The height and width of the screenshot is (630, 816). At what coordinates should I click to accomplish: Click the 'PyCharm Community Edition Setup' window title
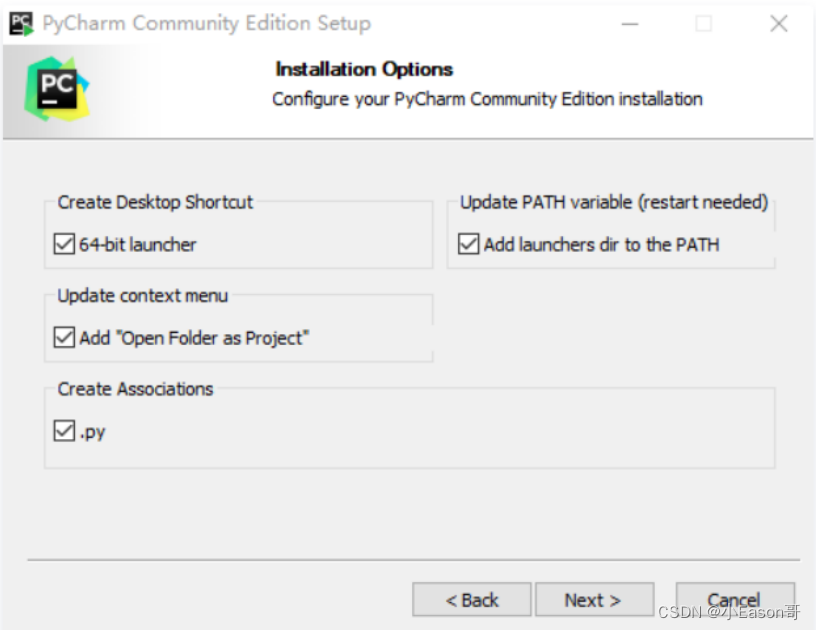(x=207, y=23)
